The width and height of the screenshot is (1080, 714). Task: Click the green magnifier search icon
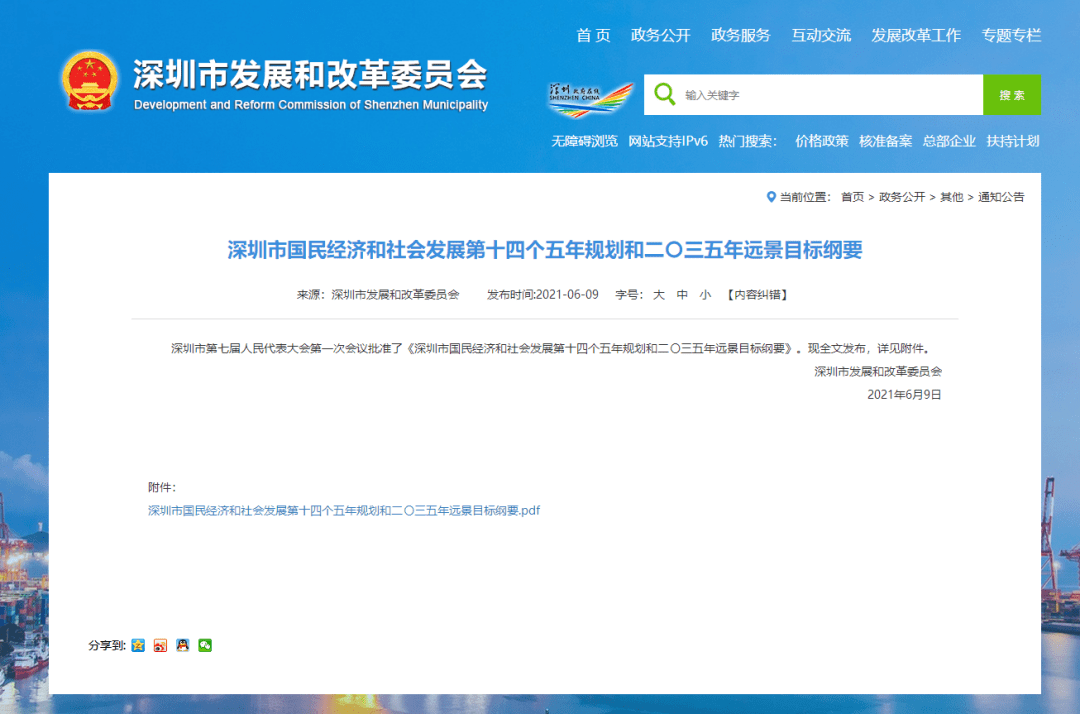point(665,94)
